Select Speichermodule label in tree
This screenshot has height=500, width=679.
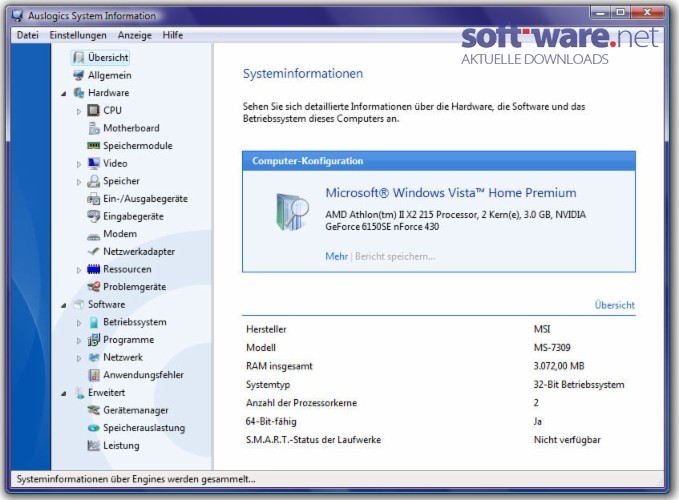pyautogui.click(x=138, y=146)
